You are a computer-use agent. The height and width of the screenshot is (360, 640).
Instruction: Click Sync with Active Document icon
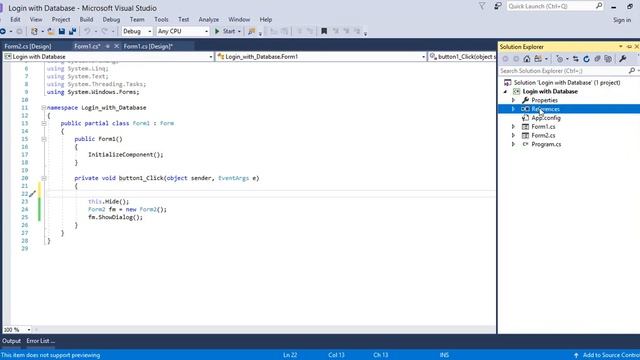click(x=576, y=59)
